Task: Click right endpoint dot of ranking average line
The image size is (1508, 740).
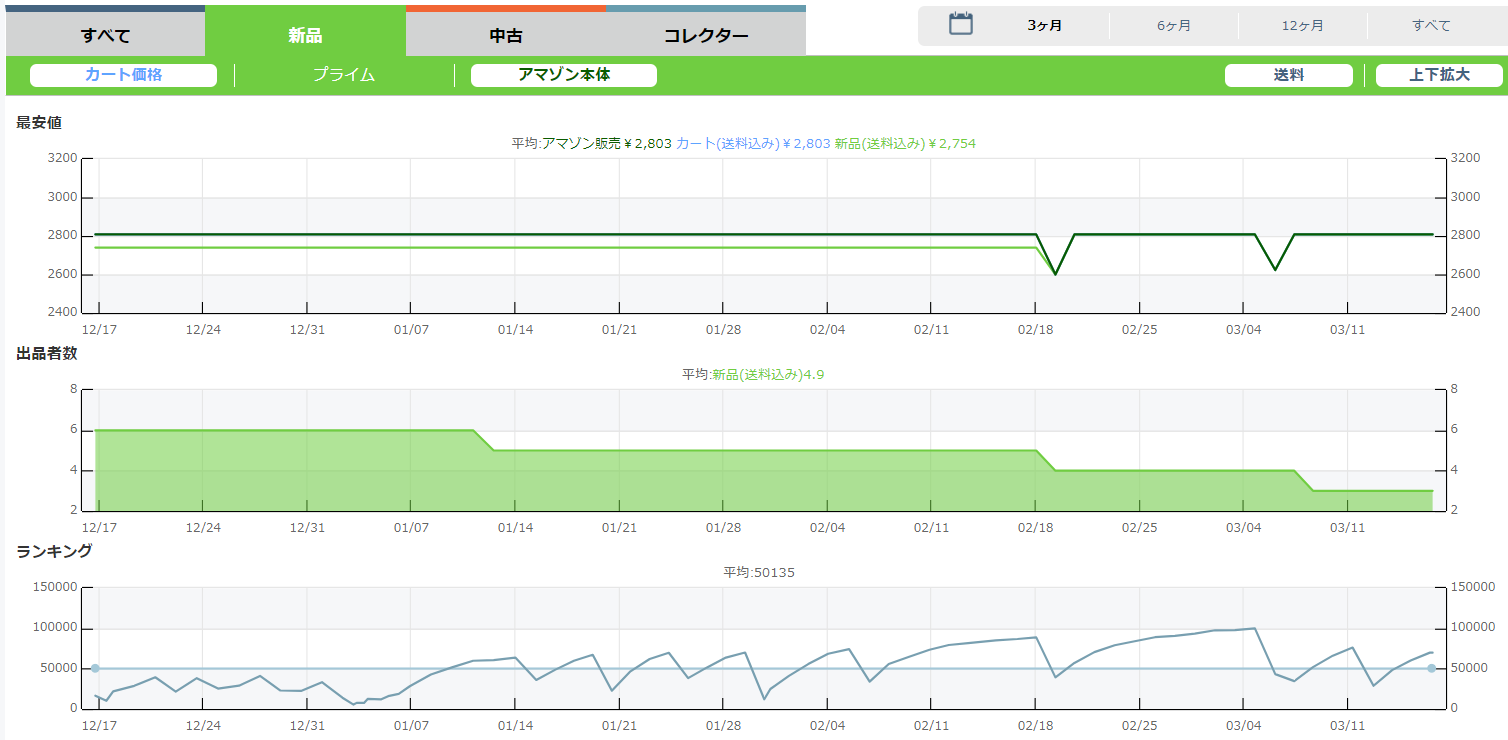Action: pos(1431,668)
